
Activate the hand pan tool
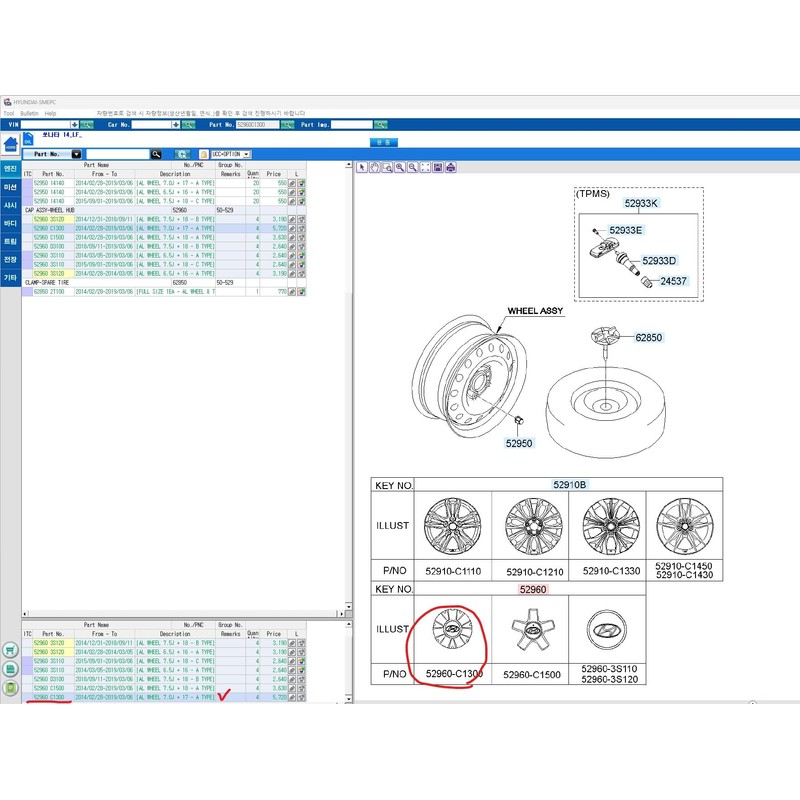[x=374, y=167]
